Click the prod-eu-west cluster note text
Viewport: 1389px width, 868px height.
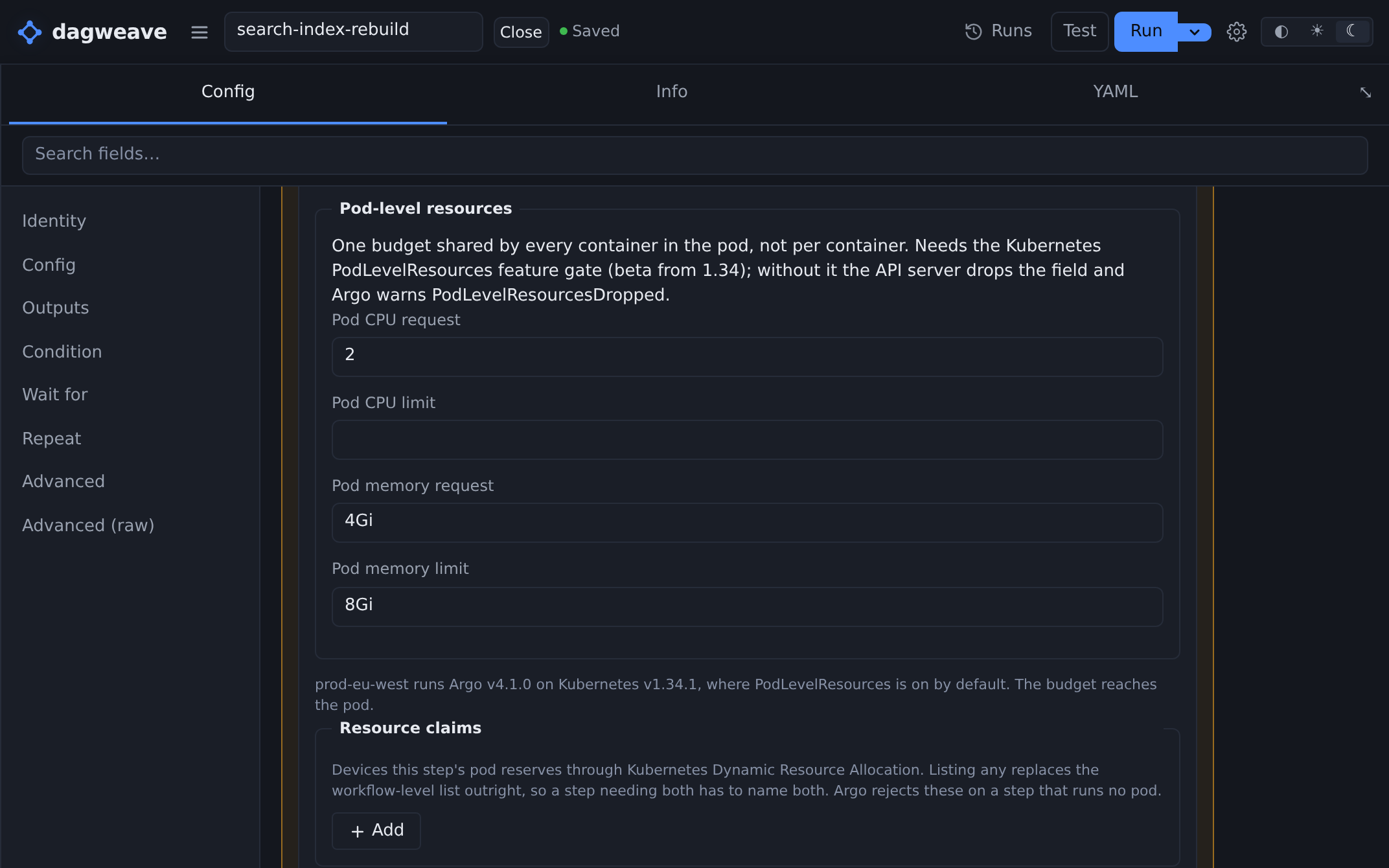(736, 694)
